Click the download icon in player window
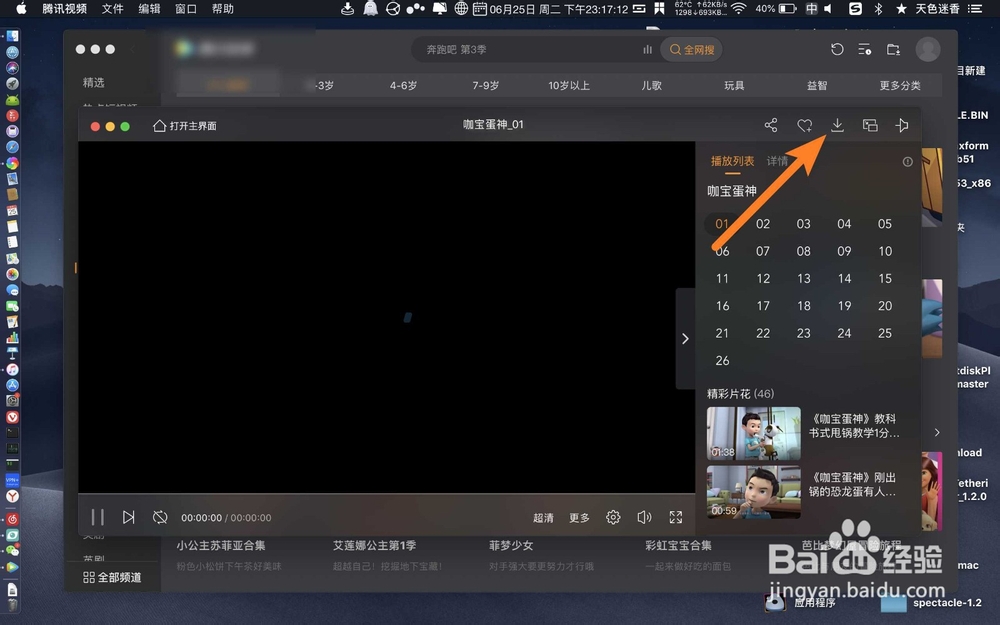The height and width of the screenshot is (625, 1000). [837, 125]
